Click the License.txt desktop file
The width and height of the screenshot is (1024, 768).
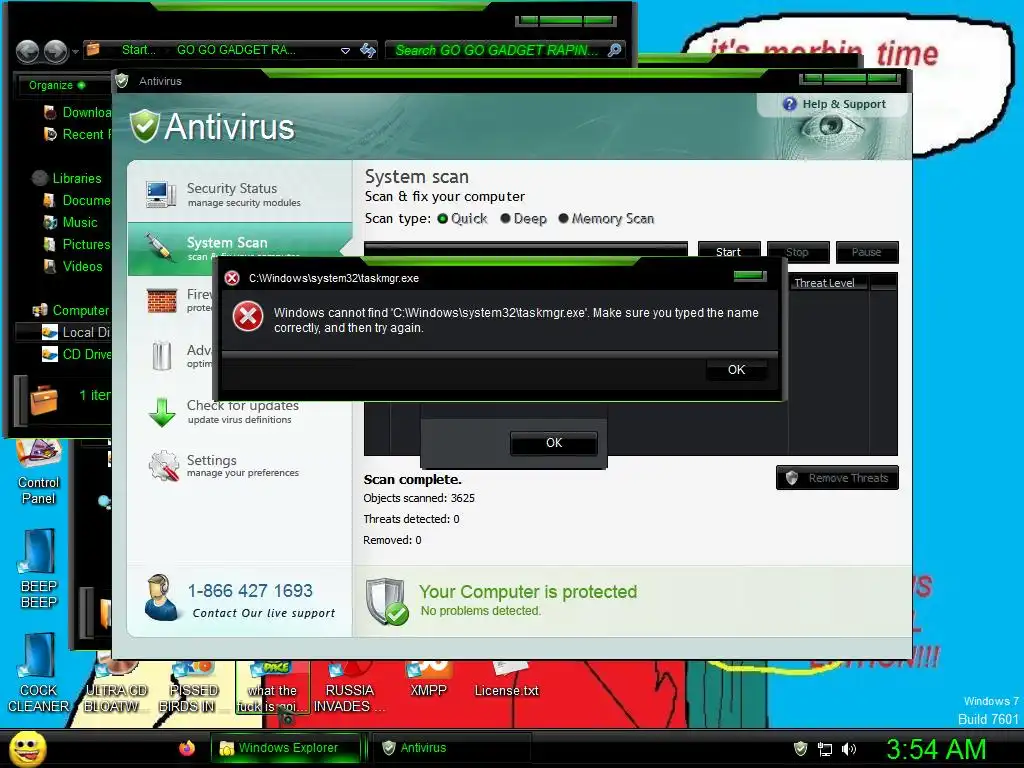click(x=507, y=679)
